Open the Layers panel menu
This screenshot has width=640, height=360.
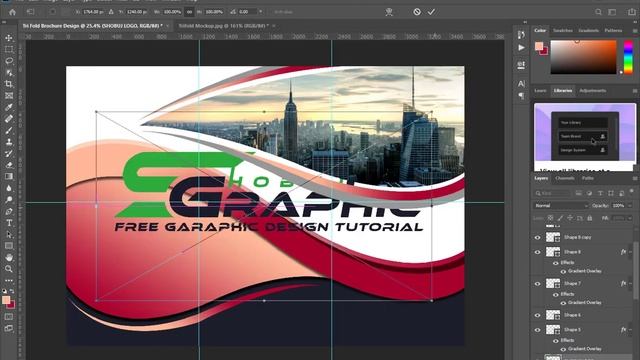coord(635,178)
